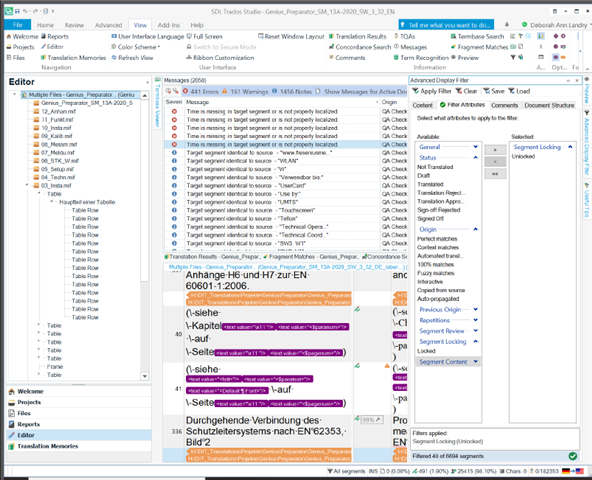Open the Document Structure filter tab
This screenshot has height=480, width=592.
(x=549, y=105)
